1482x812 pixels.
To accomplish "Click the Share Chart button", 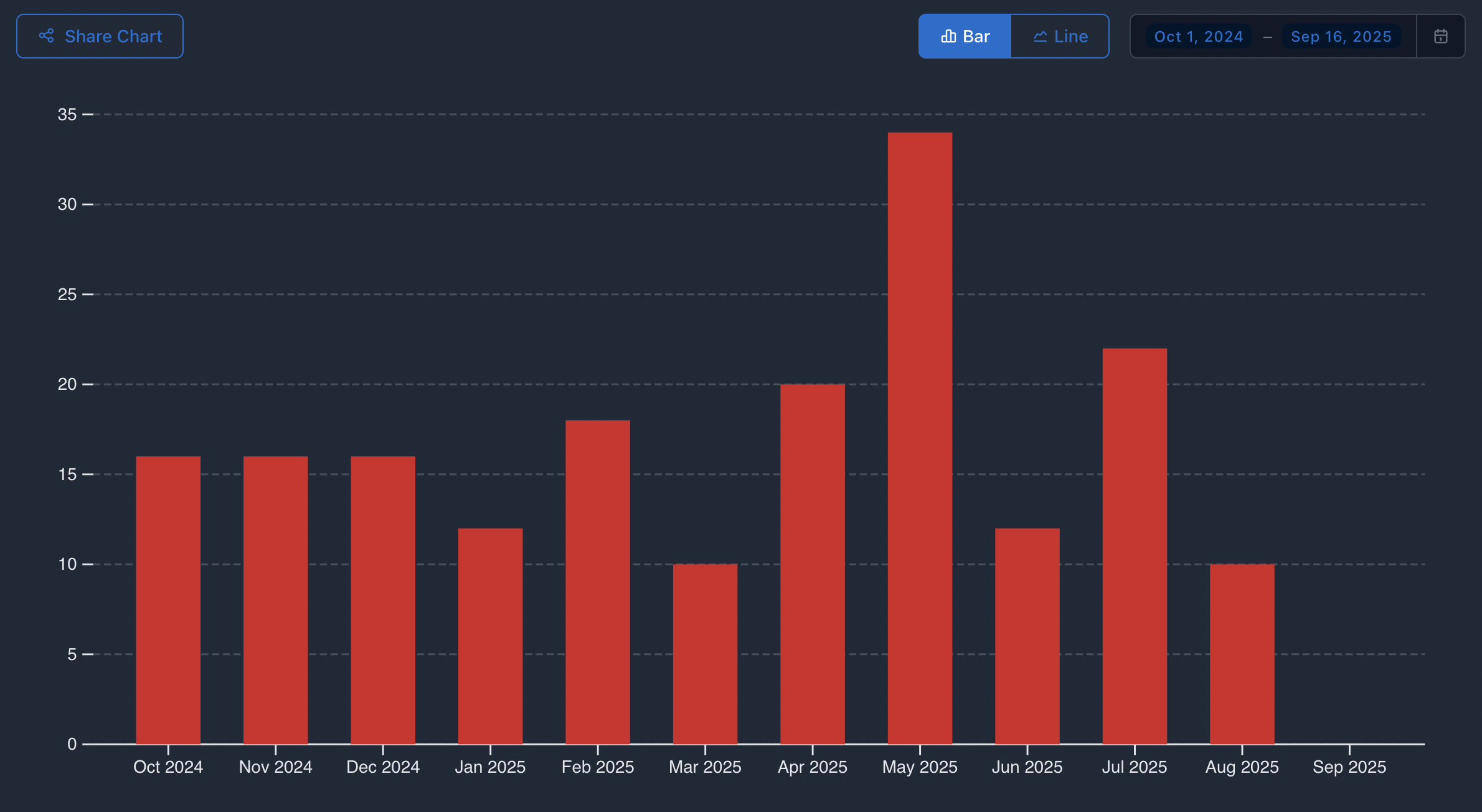I will point(100,37).
